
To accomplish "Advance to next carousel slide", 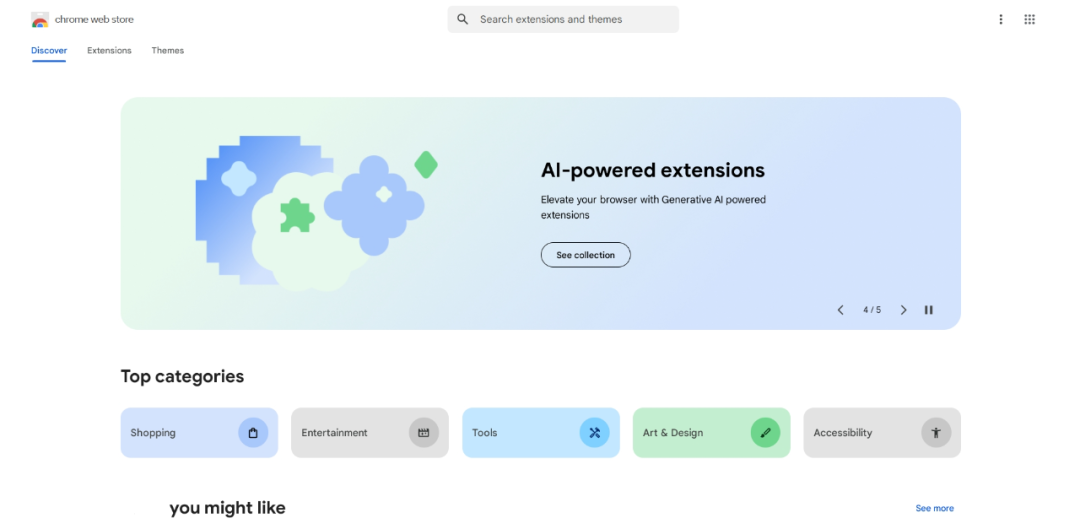I will 904,310.
